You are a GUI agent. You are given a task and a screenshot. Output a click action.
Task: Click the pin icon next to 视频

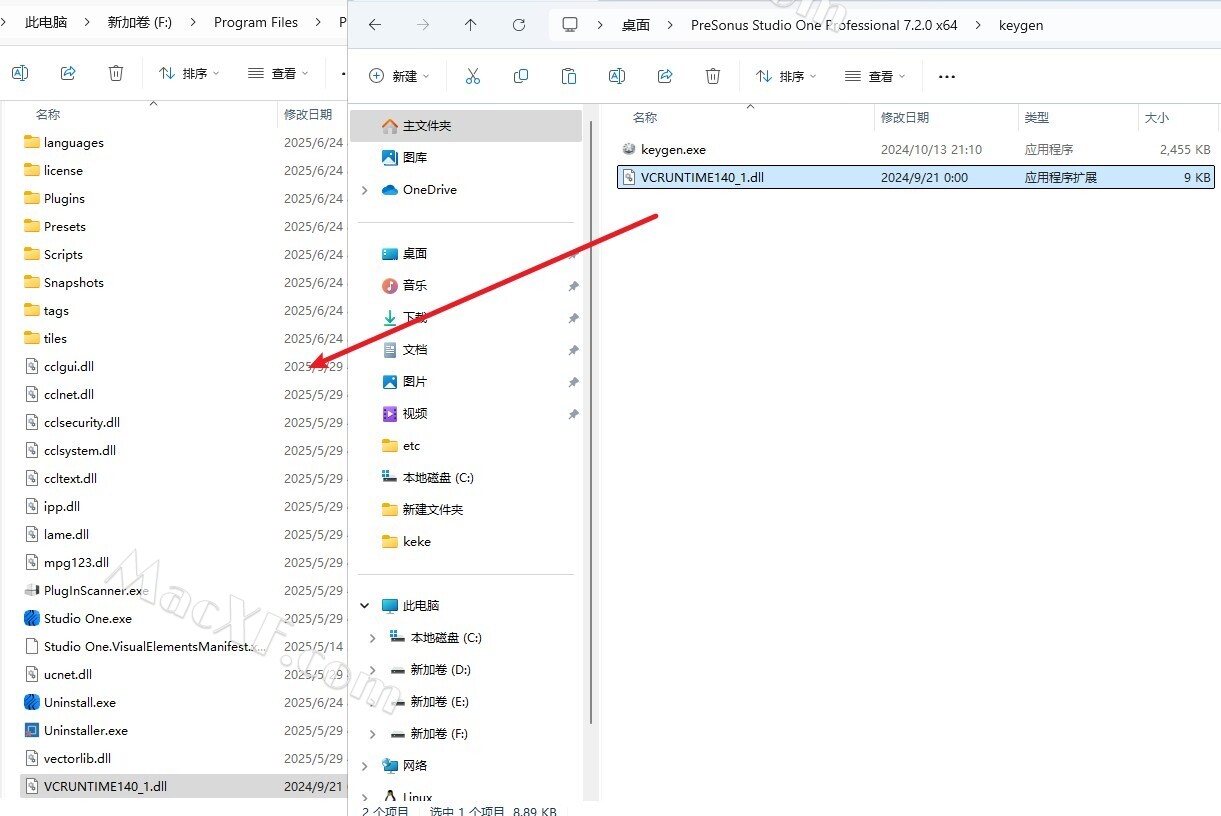pyautogui.click(x=573, y=414)
